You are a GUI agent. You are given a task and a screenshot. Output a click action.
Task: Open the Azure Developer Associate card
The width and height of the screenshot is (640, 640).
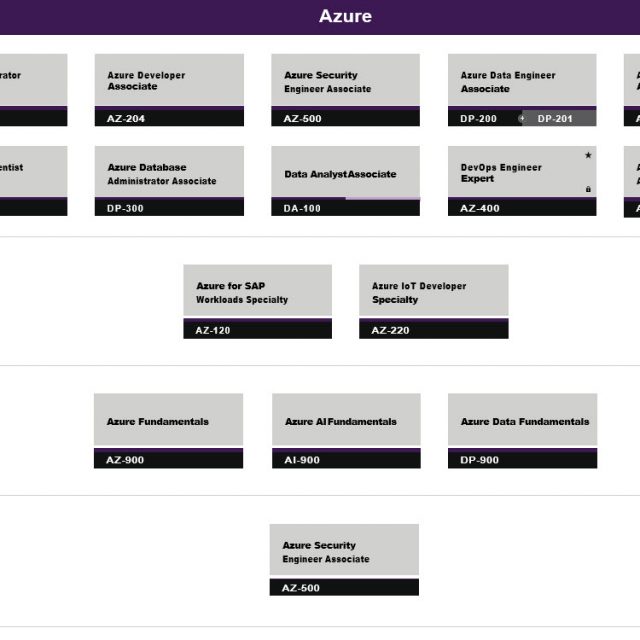pos(168,81)
